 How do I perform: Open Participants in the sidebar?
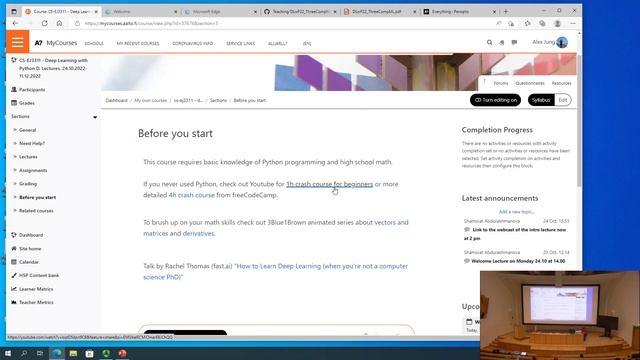click(32, 89)
